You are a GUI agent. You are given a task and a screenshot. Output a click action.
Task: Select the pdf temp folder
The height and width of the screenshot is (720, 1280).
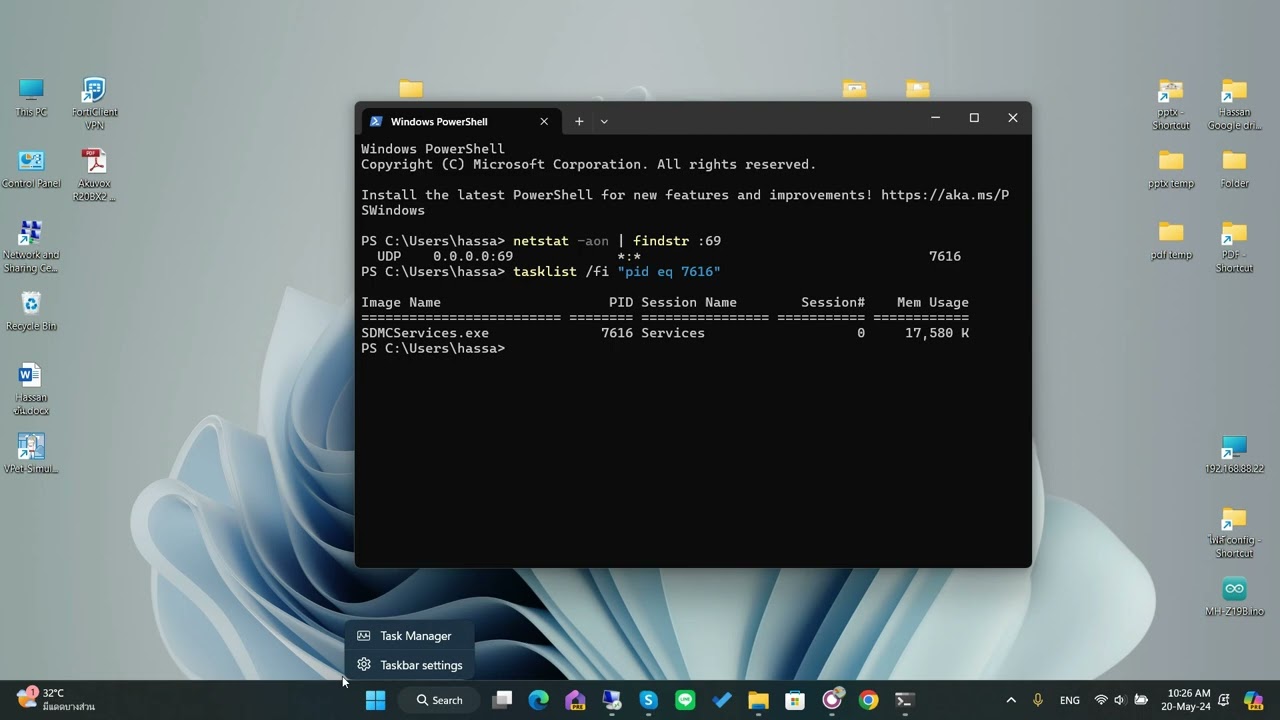[1171, 240]
